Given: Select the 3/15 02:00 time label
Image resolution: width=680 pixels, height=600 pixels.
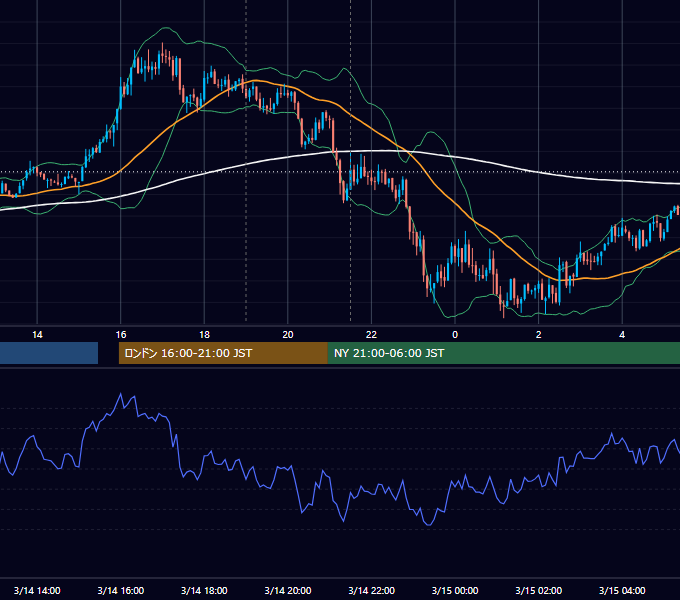Looking at the screenshot, I should [x=539, y=590].
